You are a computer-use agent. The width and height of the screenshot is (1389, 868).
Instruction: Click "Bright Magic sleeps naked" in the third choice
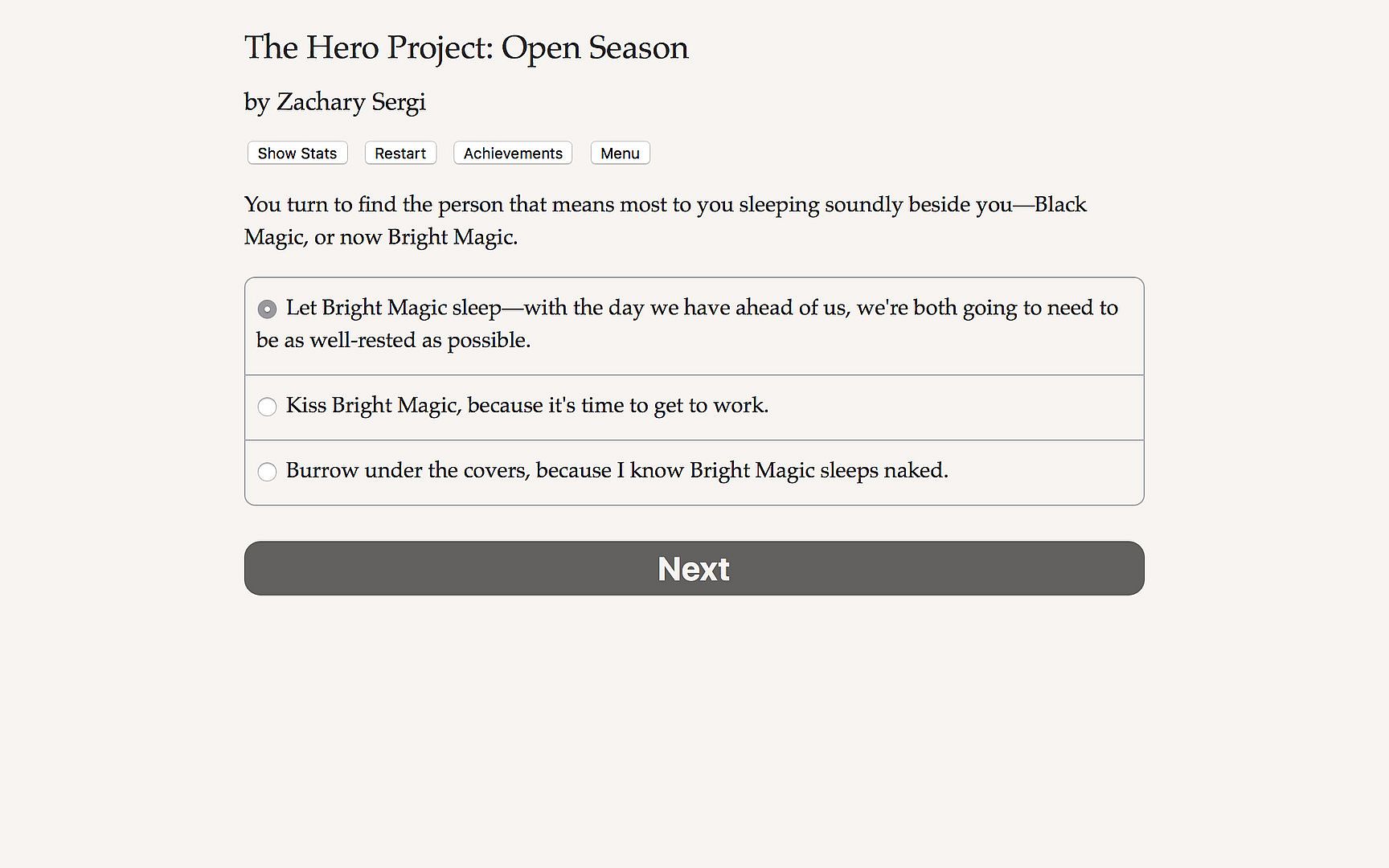(x=818, y=470)
